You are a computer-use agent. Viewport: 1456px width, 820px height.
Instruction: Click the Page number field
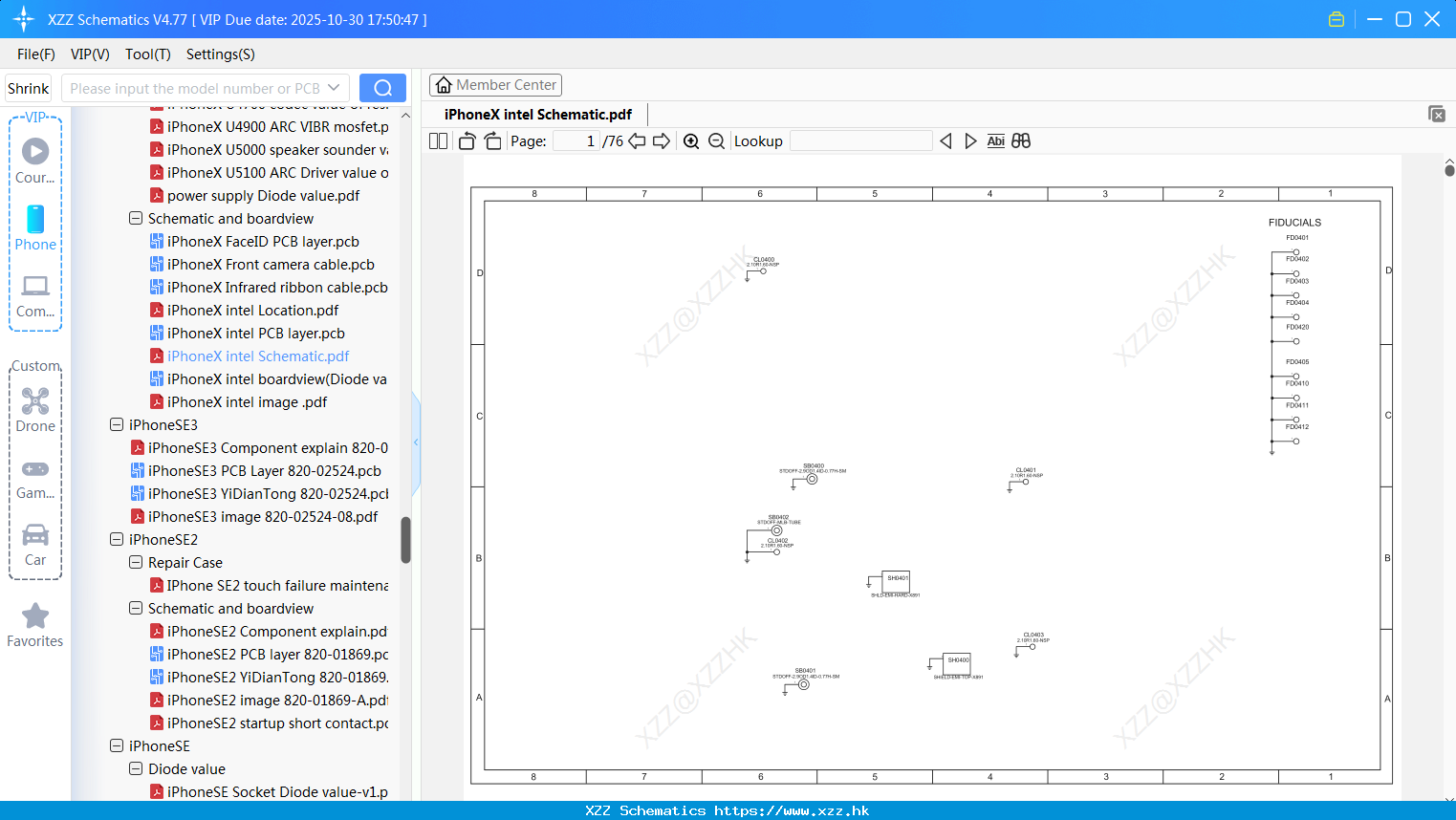pyautogui.click(x=576, y=141)
